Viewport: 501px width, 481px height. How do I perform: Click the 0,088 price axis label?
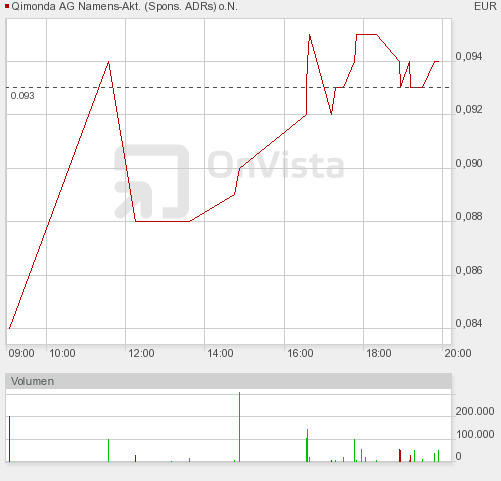[x=469, y=216]
